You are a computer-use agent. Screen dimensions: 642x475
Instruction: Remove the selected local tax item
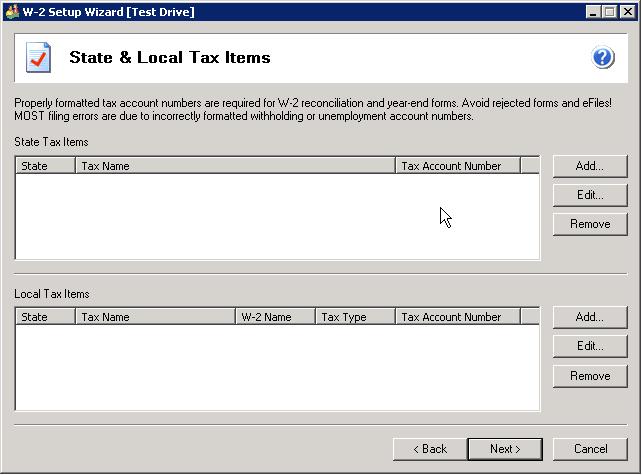pyautogui.click(x=590, y=376)
